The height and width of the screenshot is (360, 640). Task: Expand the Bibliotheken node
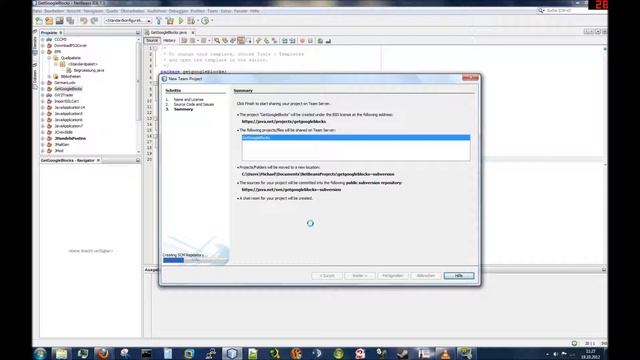point(49,77)
